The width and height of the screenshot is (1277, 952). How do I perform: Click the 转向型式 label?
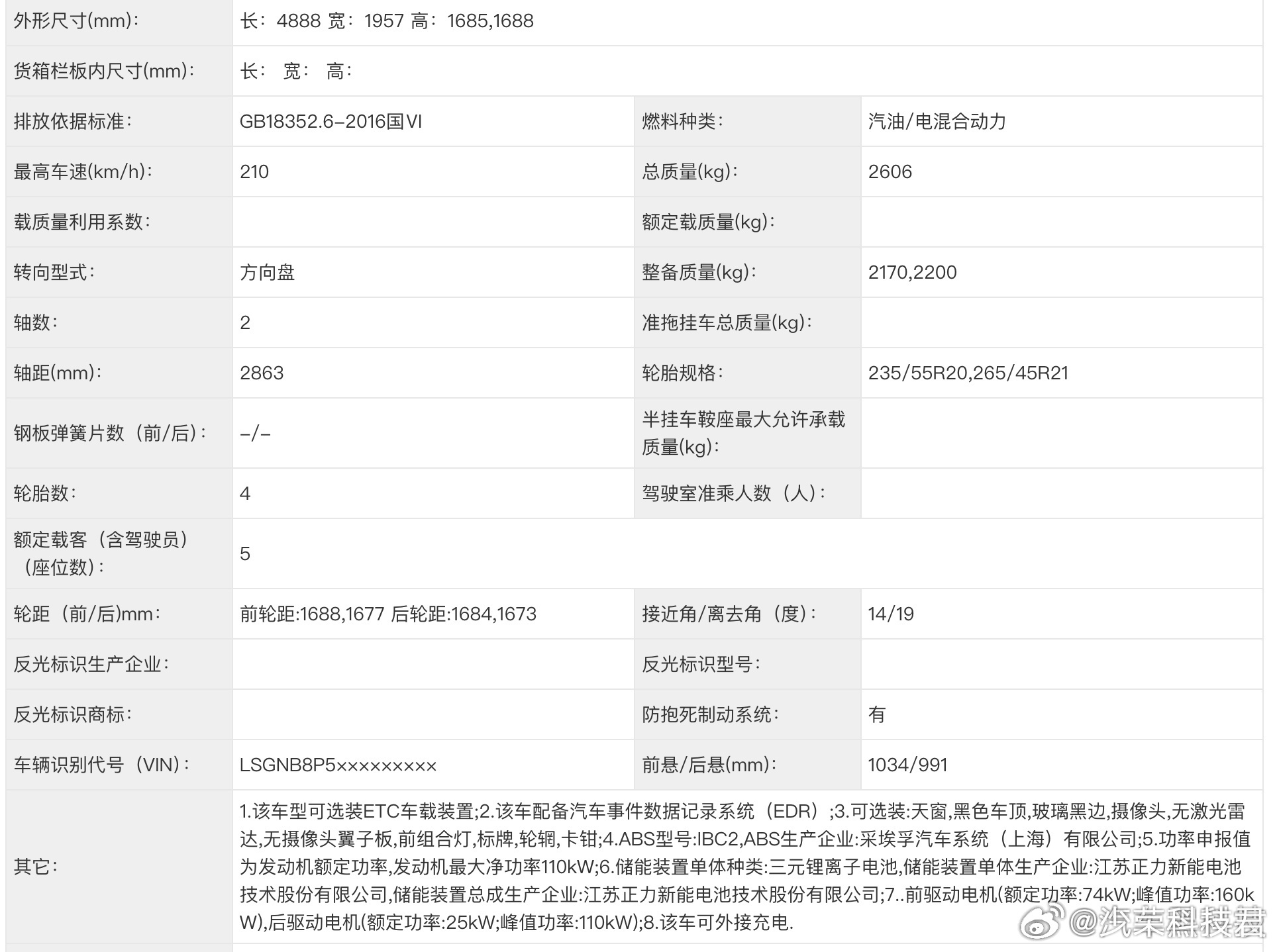click(x=54, y=273)
